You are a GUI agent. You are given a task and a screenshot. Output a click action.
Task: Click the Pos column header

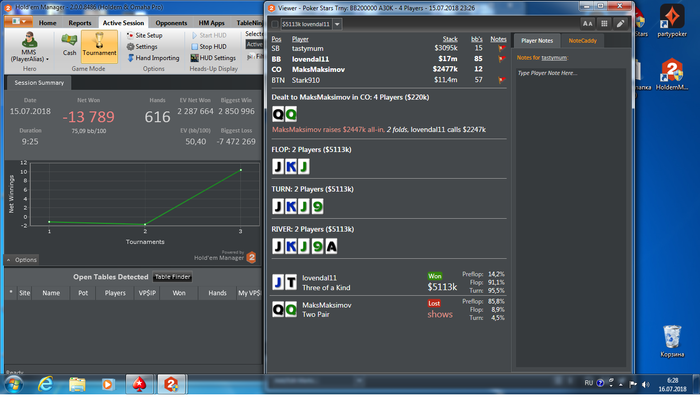pos(276,39)
